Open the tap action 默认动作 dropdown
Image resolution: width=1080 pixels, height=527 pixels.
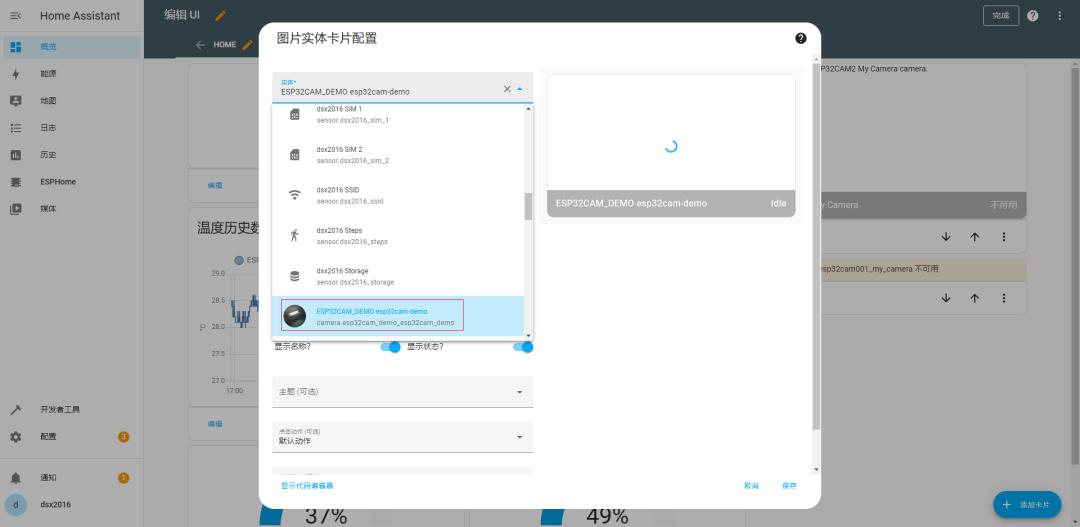402,437
